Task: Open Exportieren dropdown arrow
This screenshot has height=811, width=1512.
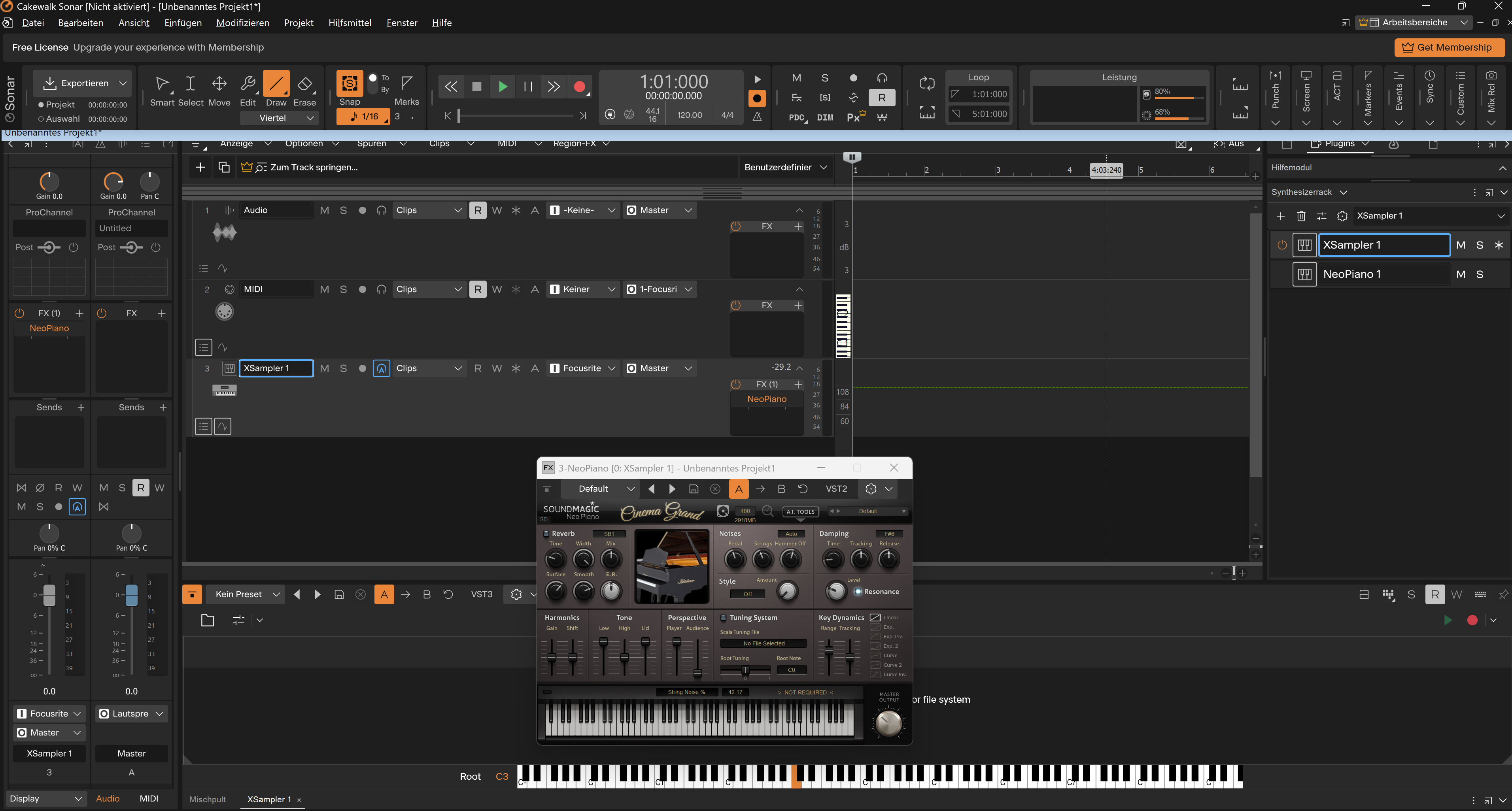Action: pyautogui.click(x=123, y=83)
